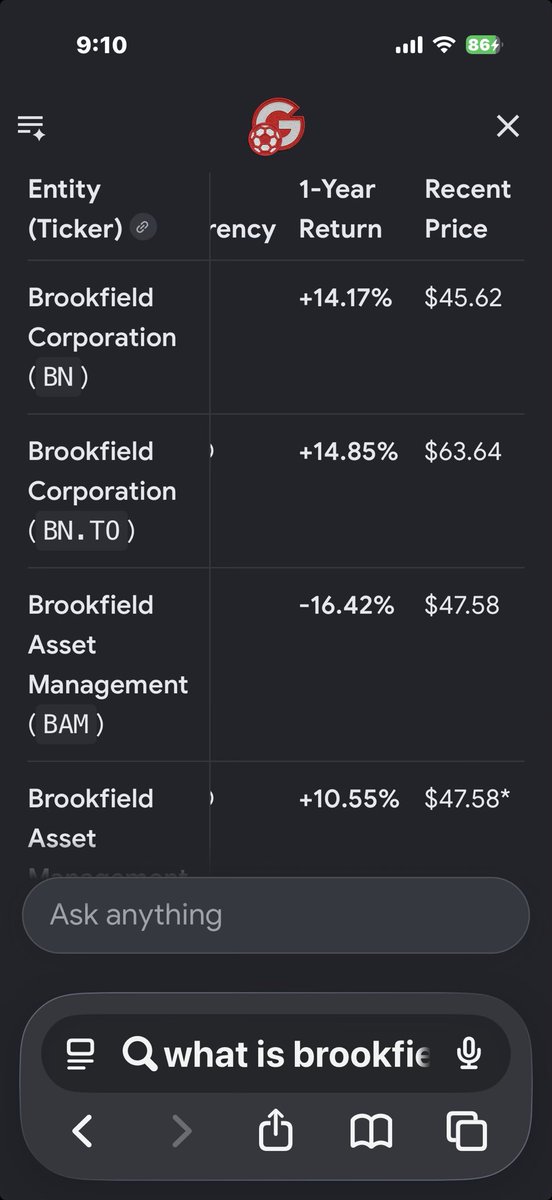This screenshot has width=552, height=1200.
Task: Go back with the left chevron
Action: [83, 1131]
